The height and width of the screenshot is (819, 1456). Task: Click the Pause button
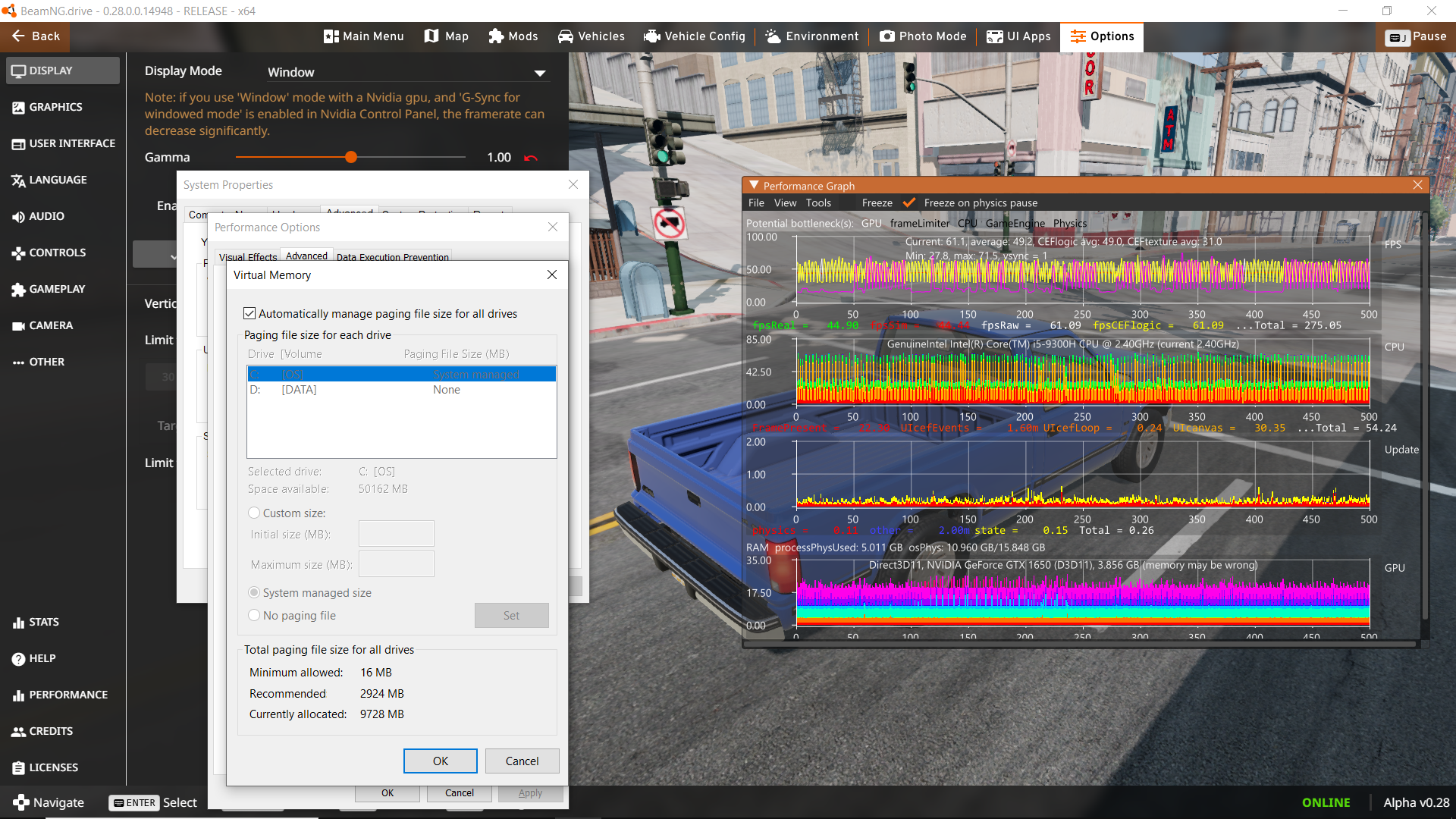click(1416, 36)
